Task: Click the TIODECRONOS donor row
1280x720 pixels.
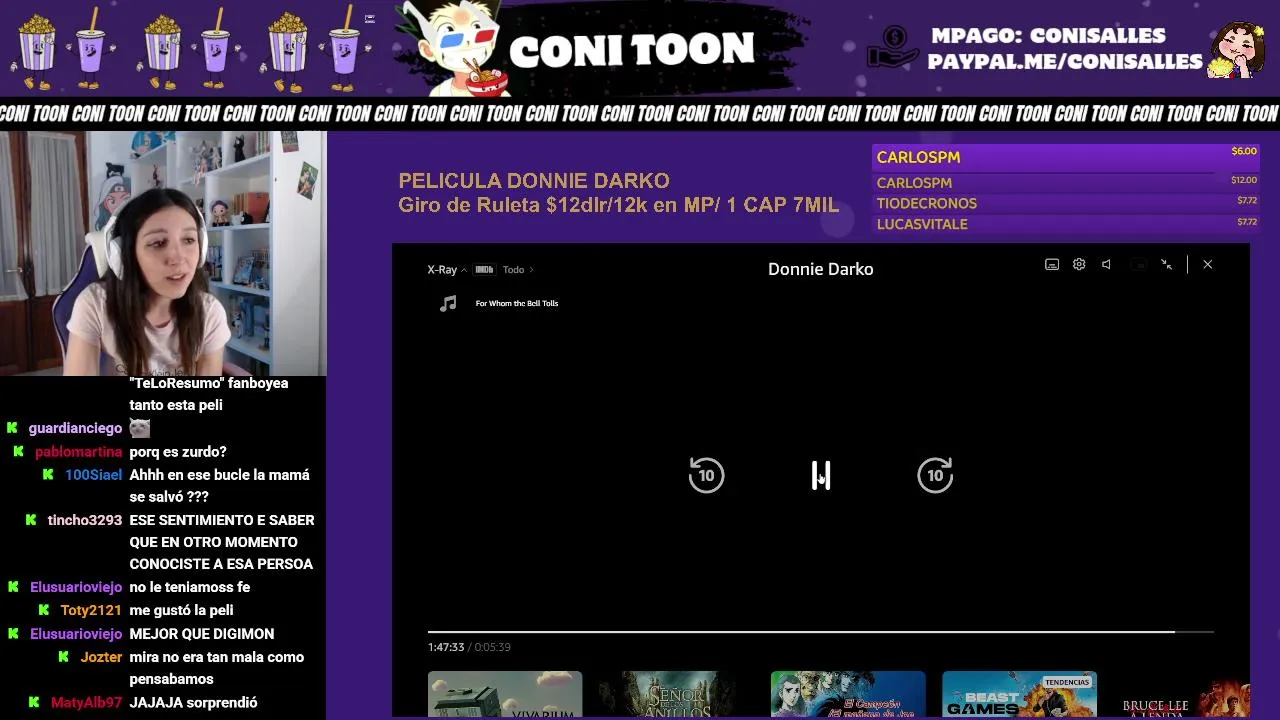Action: [1066, 203]
